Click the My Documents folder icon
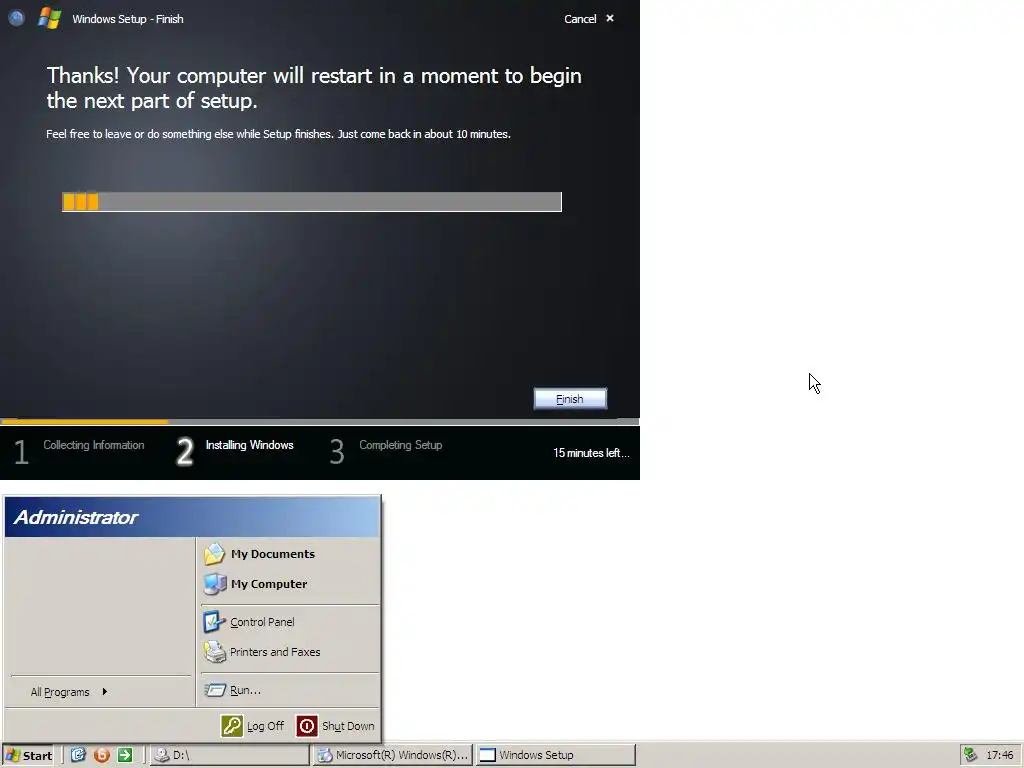1024x768 pixels. pyautogui.click(x=214, y=554)
